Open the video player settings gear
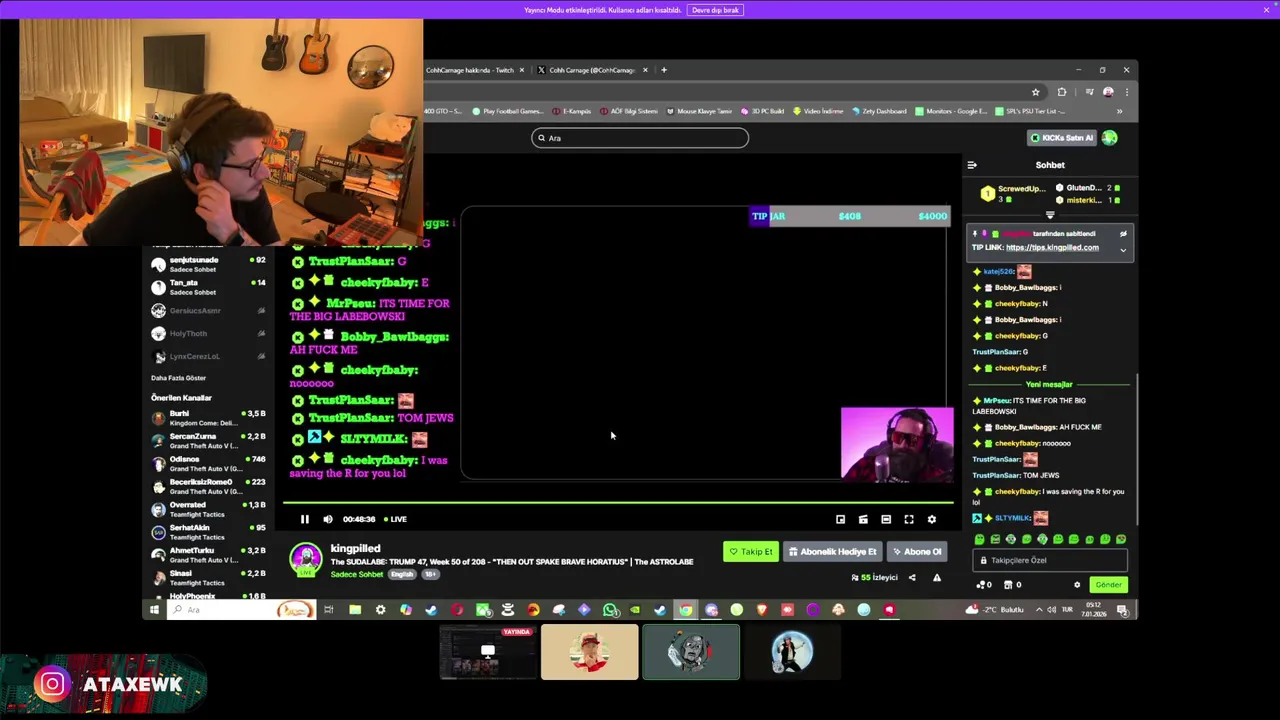Image resolution: width=1280 pixels, height=720 pixels. 932,519
